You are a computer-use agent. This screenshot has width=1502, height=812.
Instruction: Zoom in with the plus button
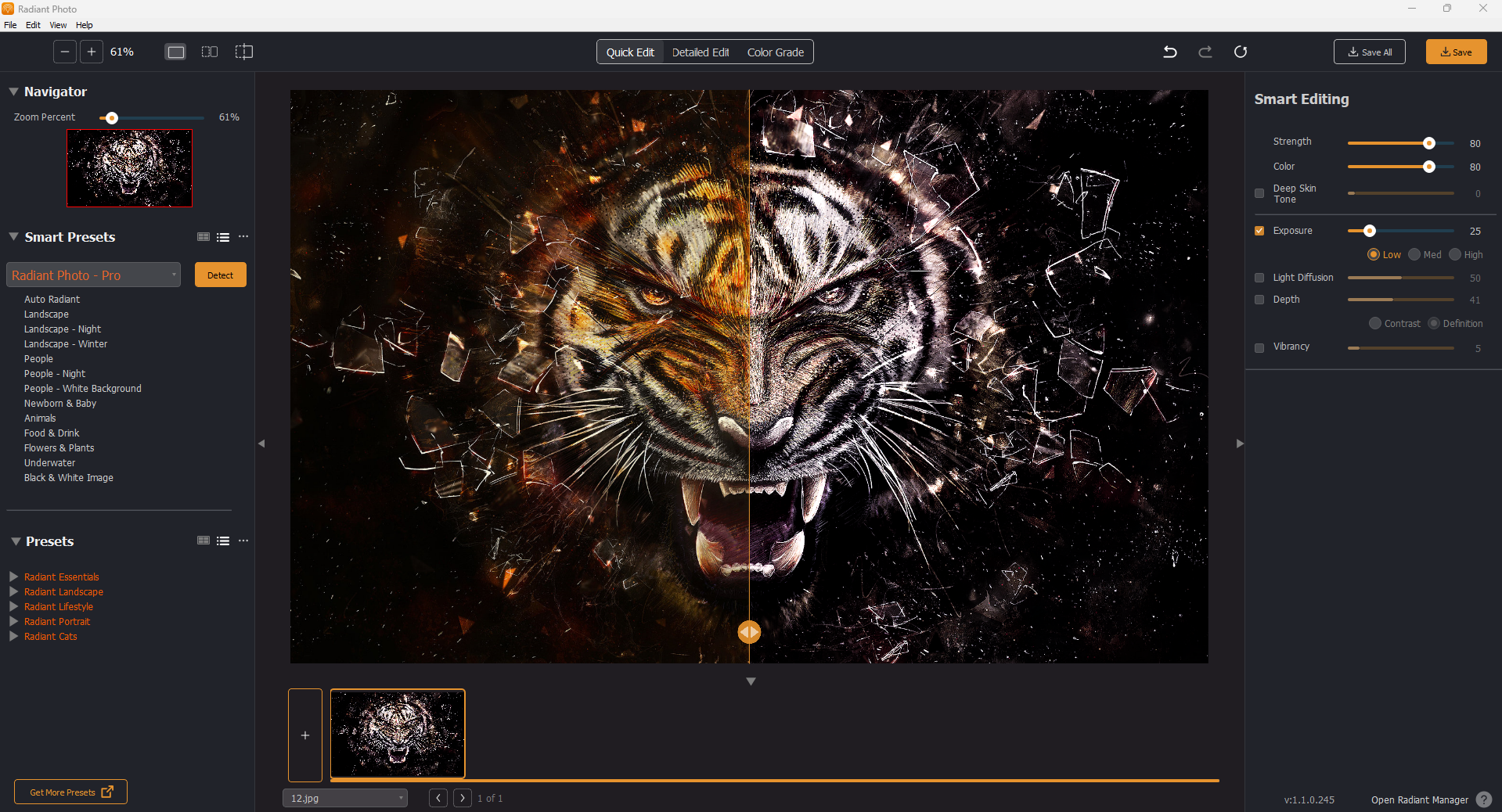pyautogui.click(x=92, y=52)
